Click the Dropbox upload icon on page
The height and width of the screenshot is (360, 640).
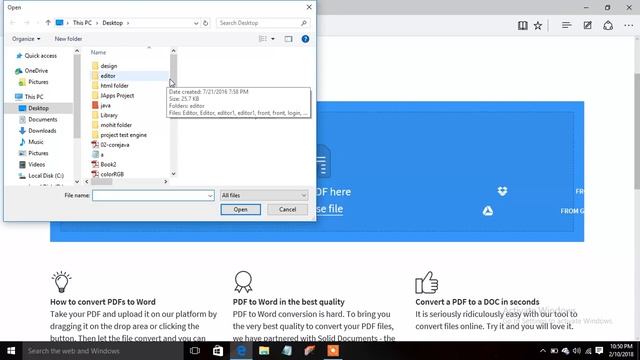502,191
